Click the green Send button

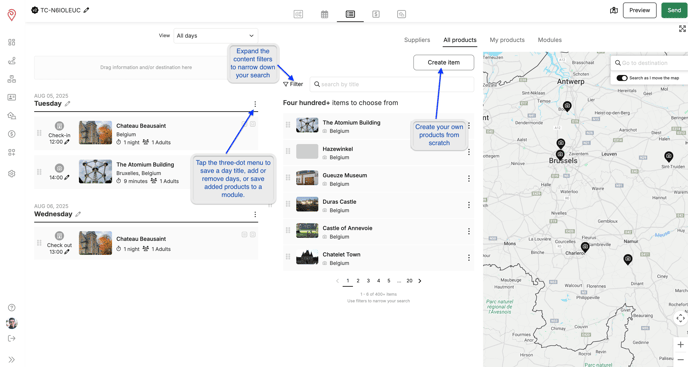[674, 10]
